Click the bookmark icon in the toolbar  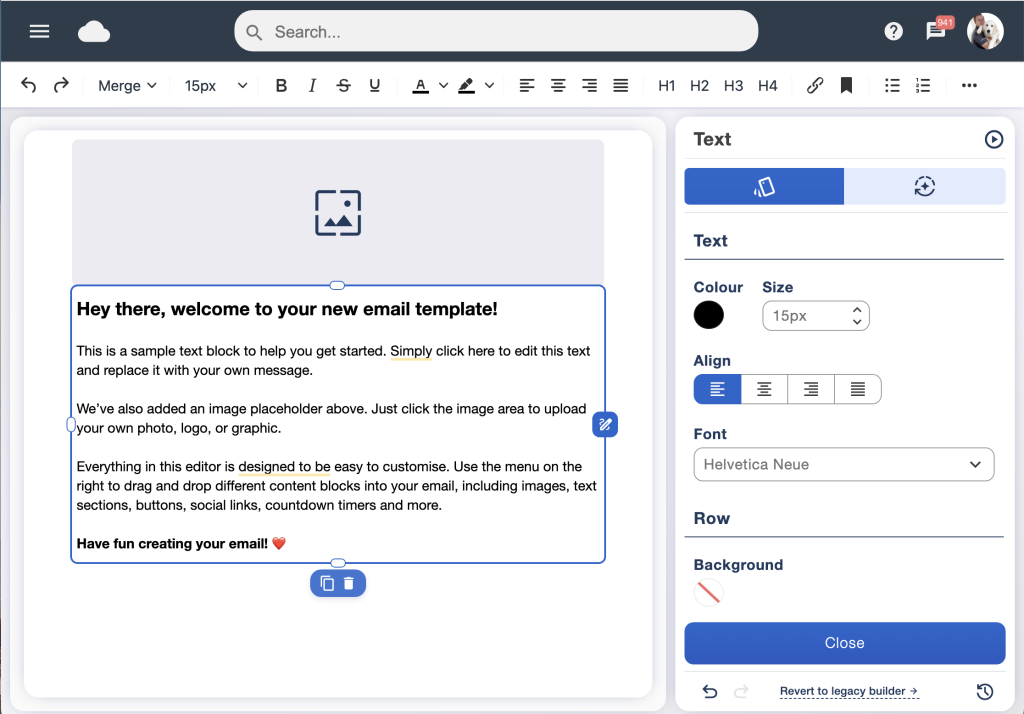click(846, 86)
